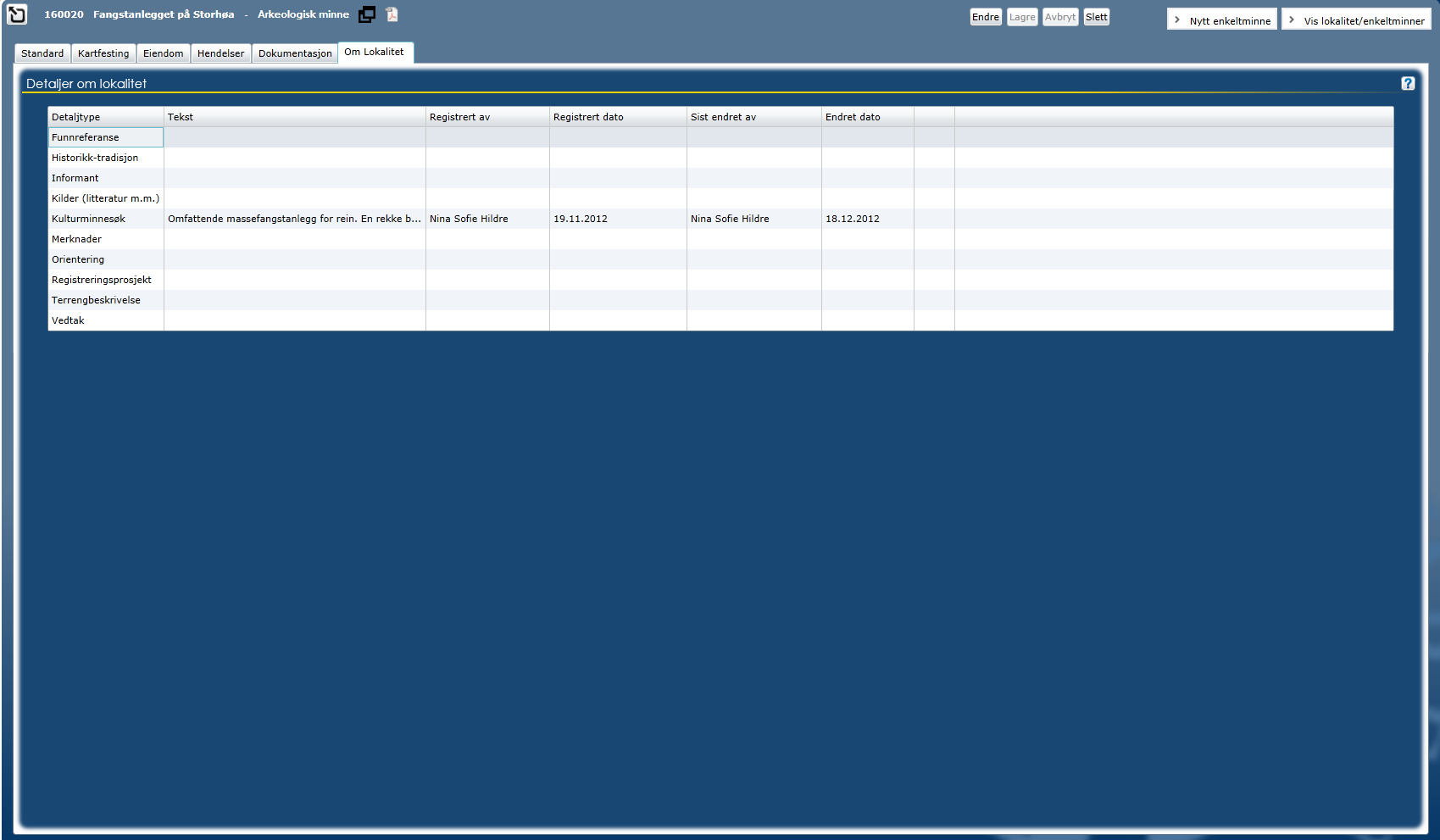
Task: Click the Endret dato column header
Action: 868,117
